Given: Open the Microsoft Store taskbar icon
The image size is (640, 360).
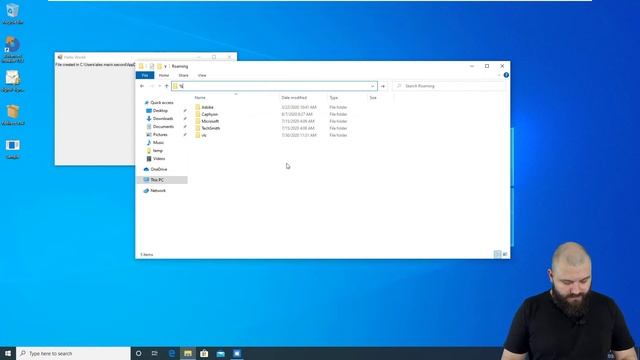Looking at the screenshot, I should click(204, 353).
